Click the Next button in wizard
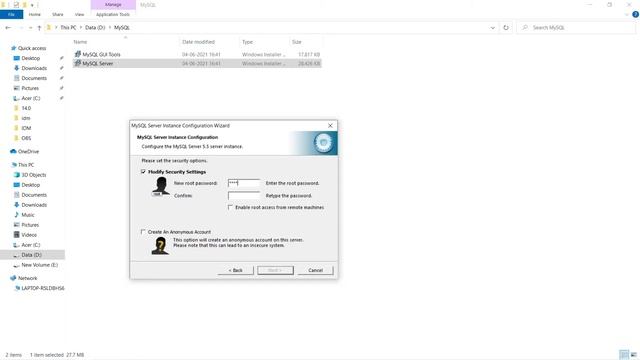 tap(276, 270)
